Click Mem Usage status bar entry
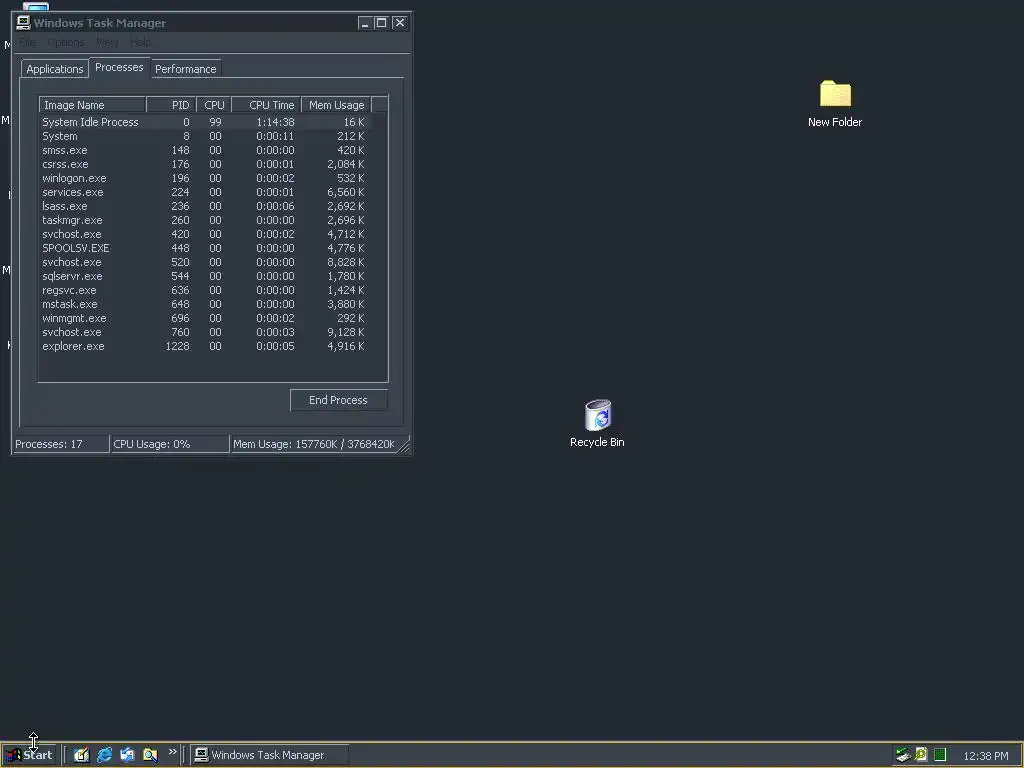The width and height of the screenshot is (1024, 768). (x=314, y=444)
